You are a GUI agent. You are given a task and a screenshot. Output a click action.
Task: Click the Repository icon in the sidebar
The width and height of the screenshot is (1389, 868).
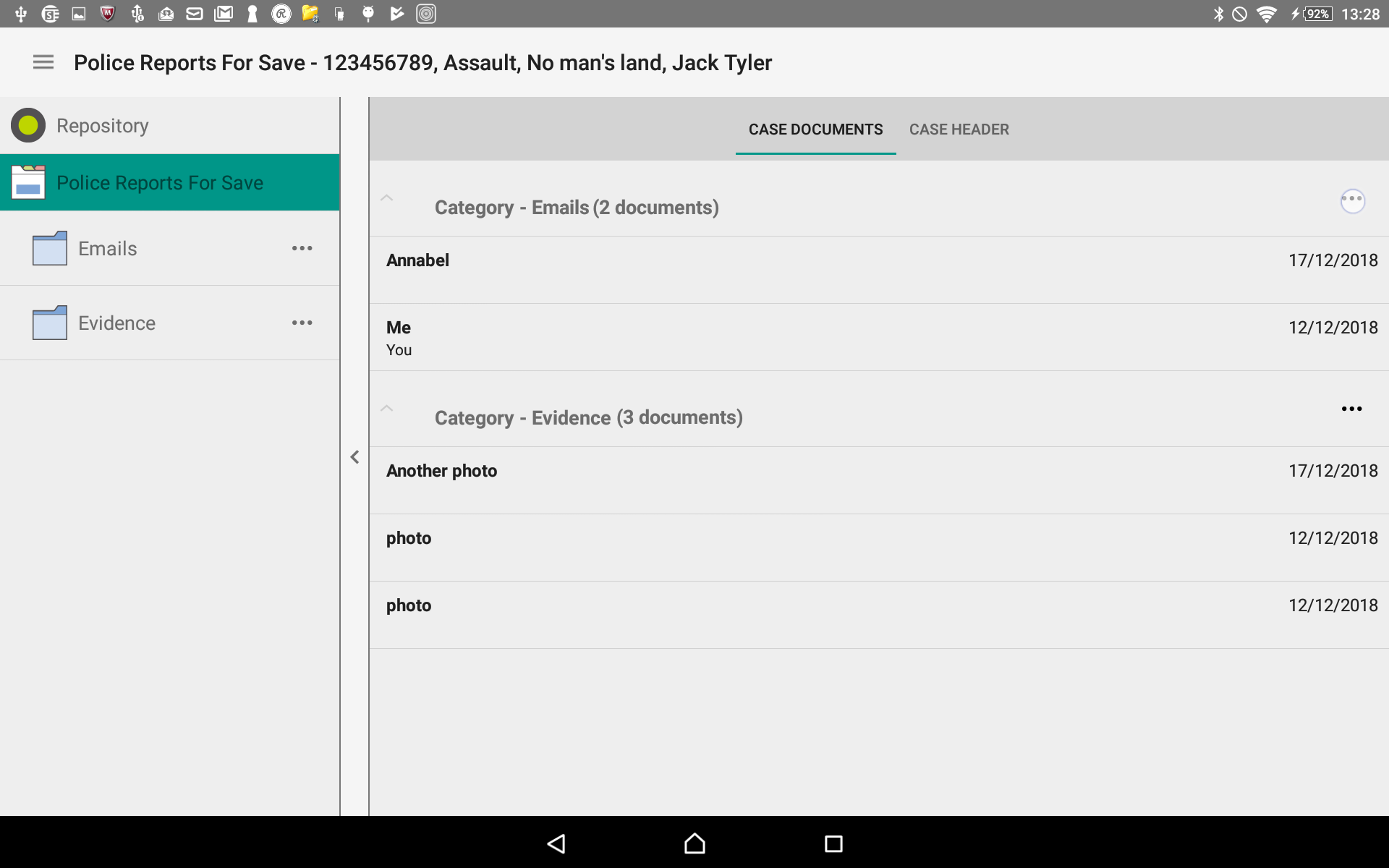click(27, 124)
